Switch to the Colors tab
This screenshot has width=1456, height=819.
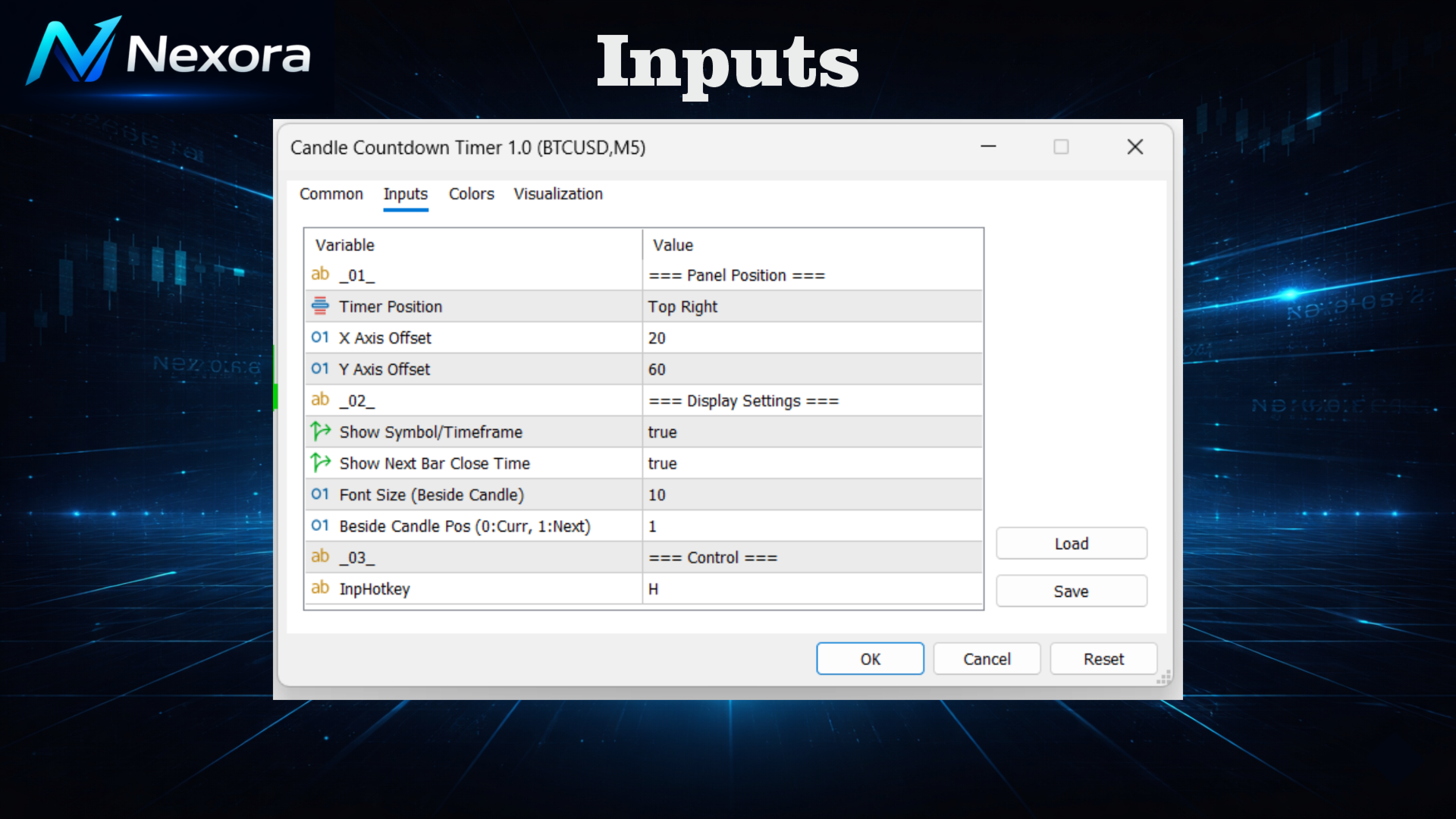click(x=471, y=194)
